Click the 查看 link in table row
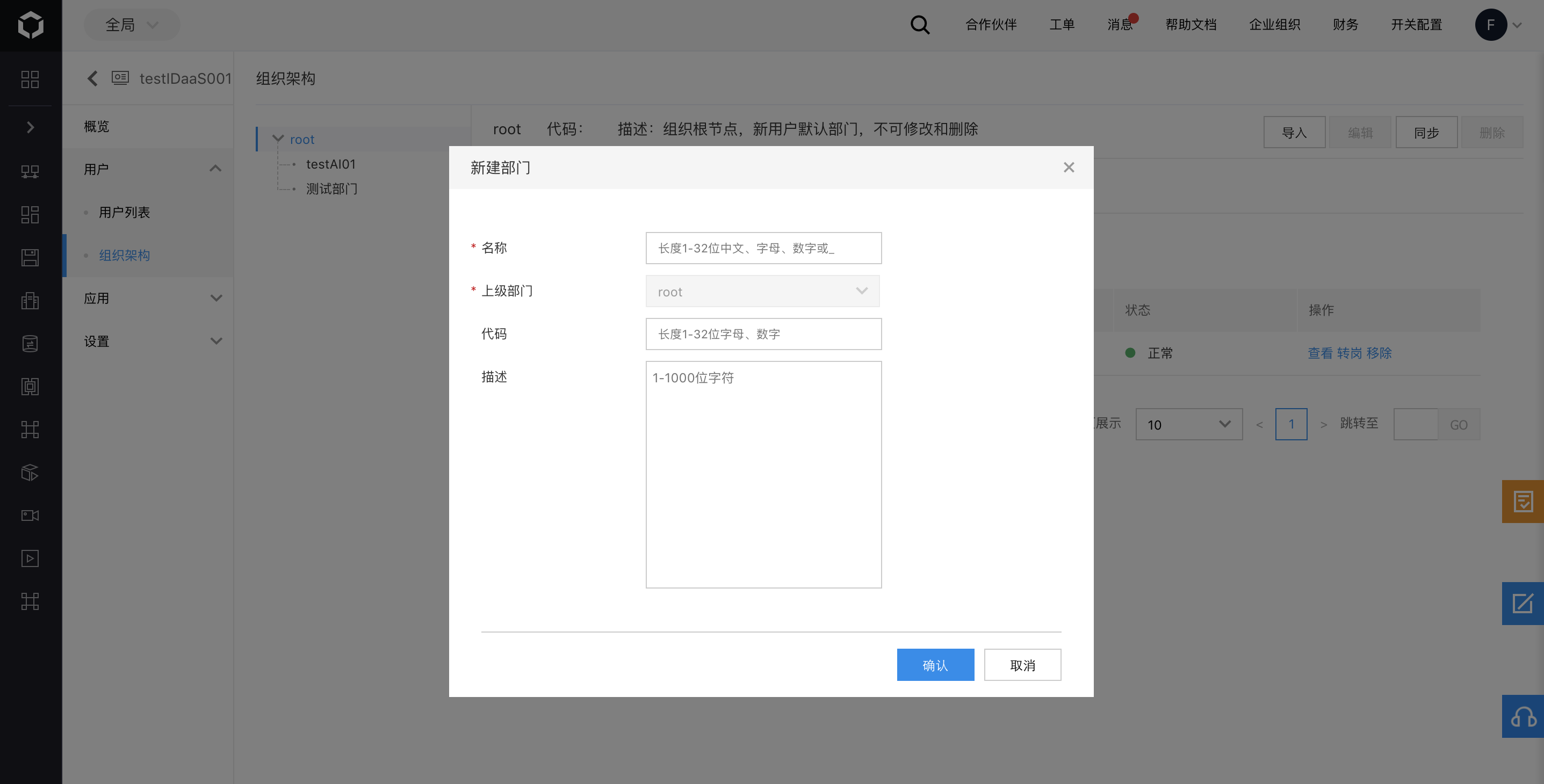This screenshot has height=784, width=1544. [x=1320, y=353]
